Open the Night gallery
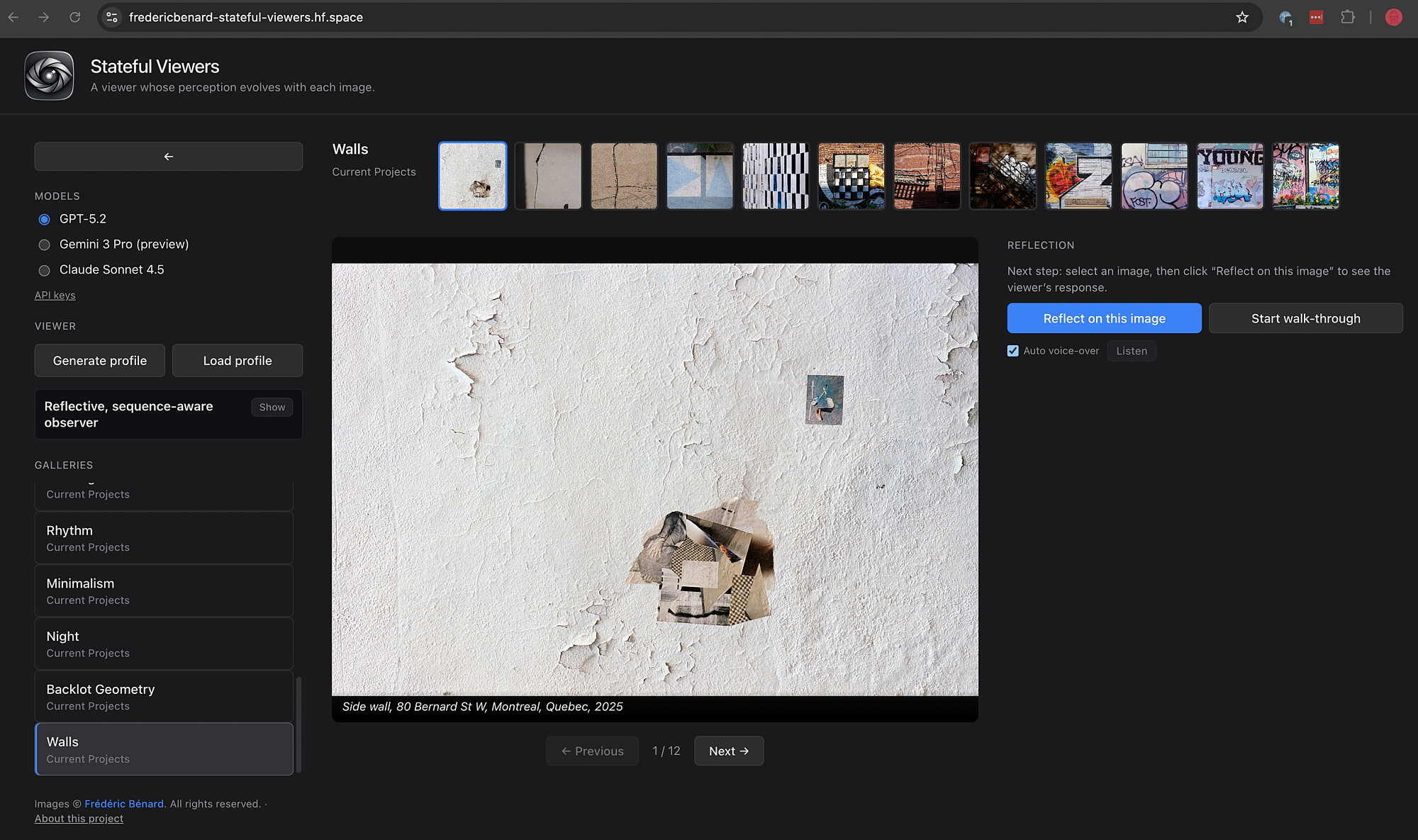The height and width of the screenshot is (840, 1418). (164, 643)
